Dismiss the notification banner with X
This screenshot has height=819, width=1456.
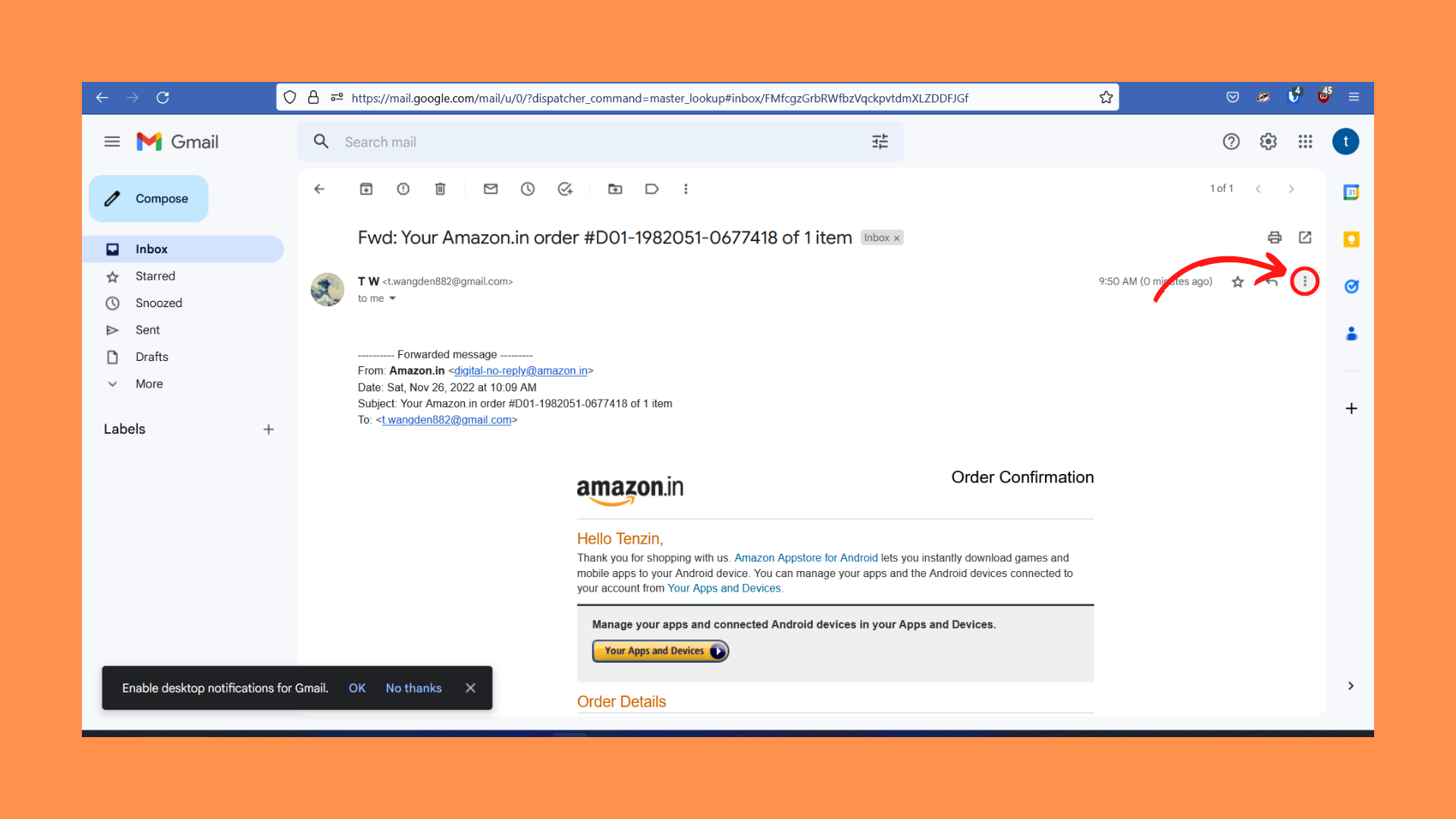tap(470, 689)
